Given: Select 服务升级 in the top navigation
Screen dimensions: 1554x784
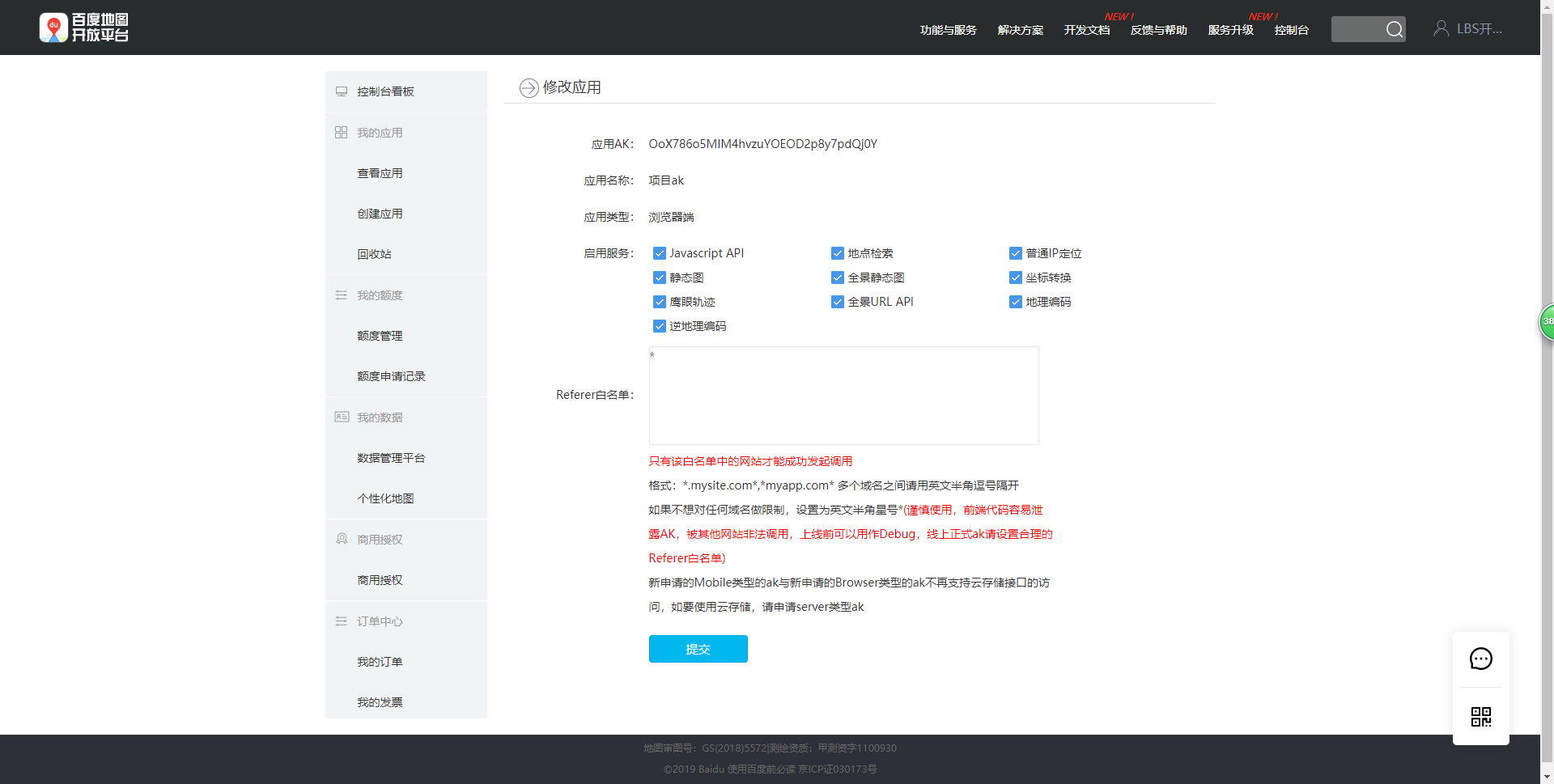Looking at the screenshot, I should [1229, 30].
